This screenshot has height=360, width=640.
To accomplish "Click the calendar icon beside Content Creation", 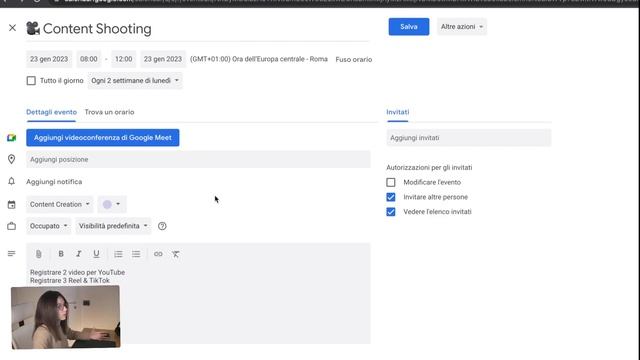I will (x=11, y=204).
